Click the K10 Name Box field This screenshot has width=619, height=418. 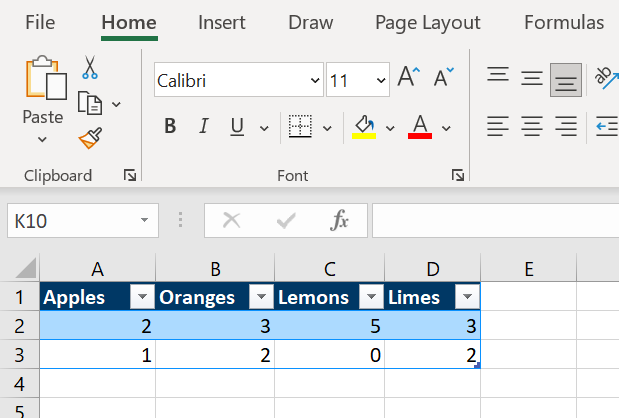(83, 221)
